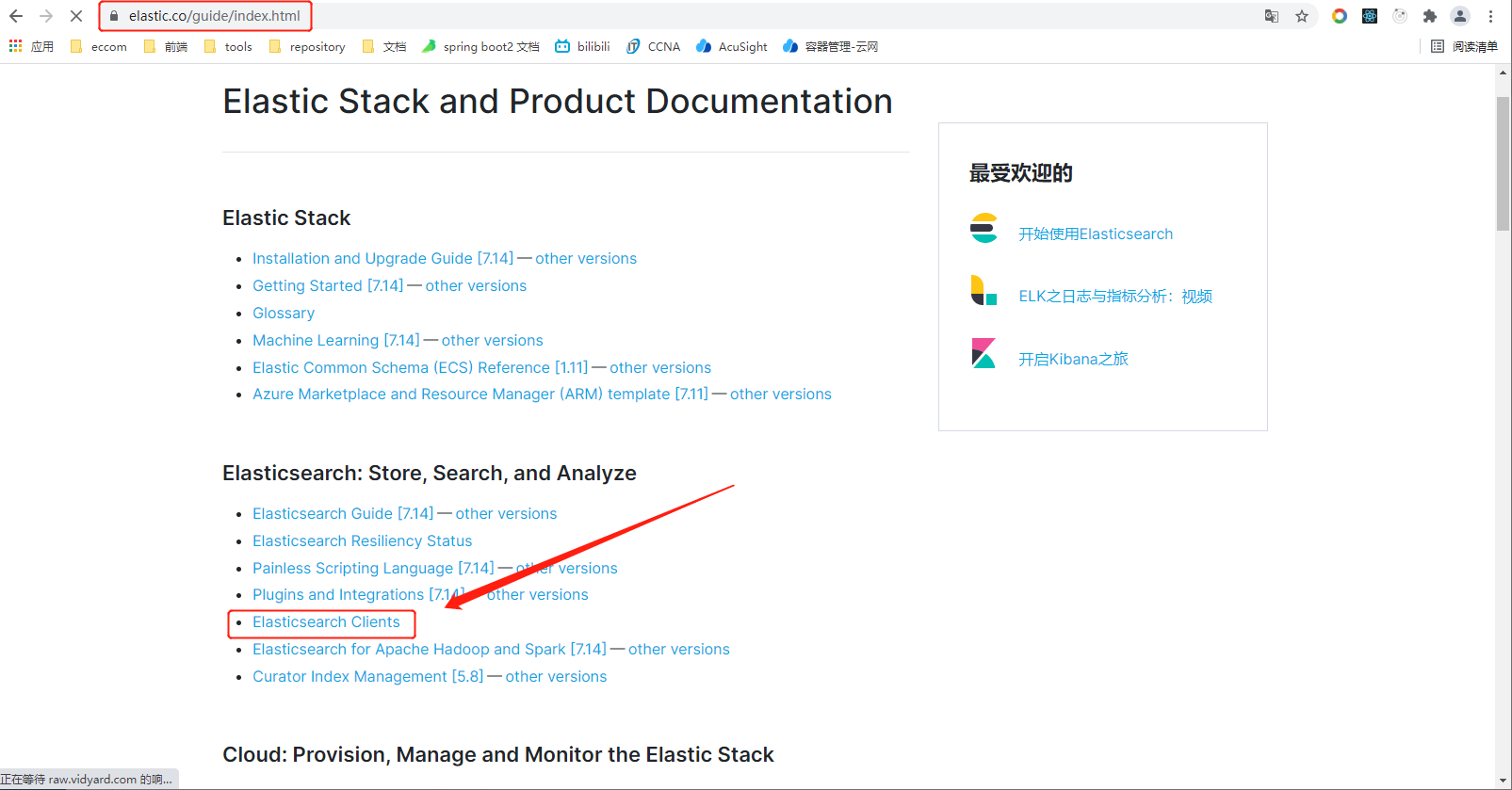The height and width of the screenshot is (790, 1512).
Task: Open other versions of ECS Reference
Action: (660, 367)
